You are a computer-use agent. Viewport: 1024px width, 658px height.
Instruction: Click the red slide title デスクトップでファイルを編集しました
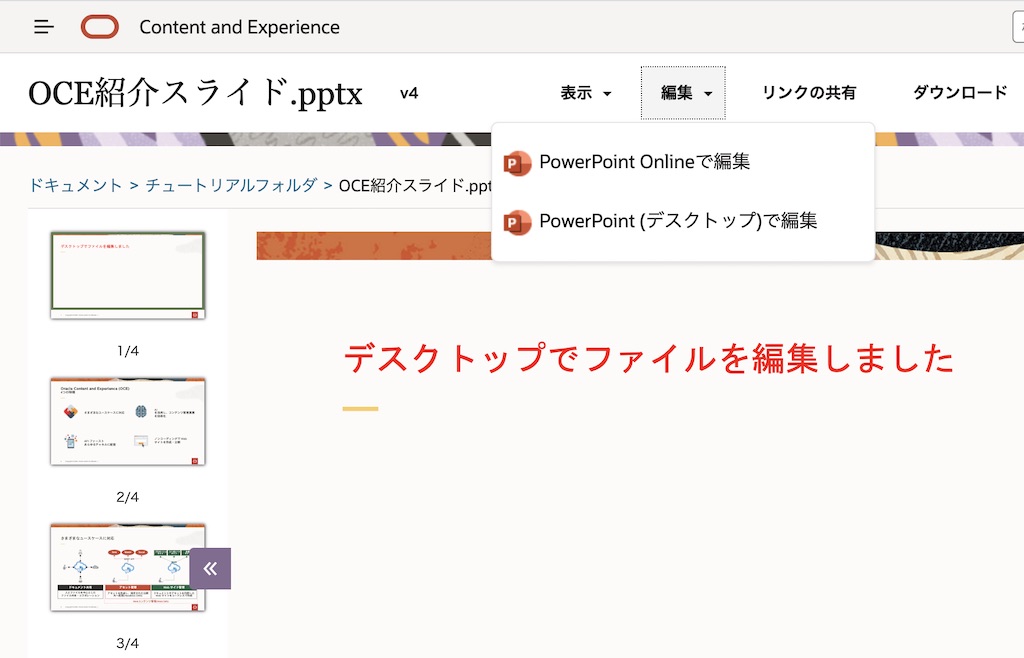[x=648, y=358]
